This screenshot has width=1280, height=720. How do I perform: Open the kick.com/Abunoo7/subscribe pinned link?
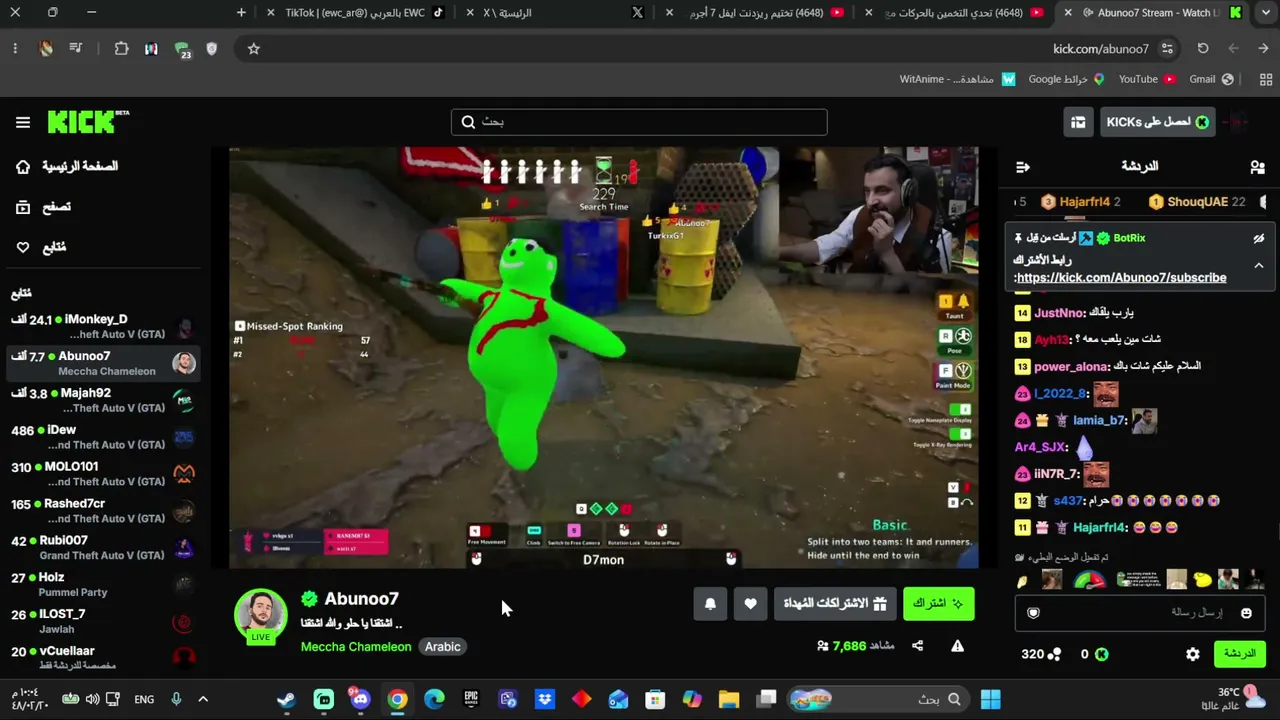[1120, 278]
